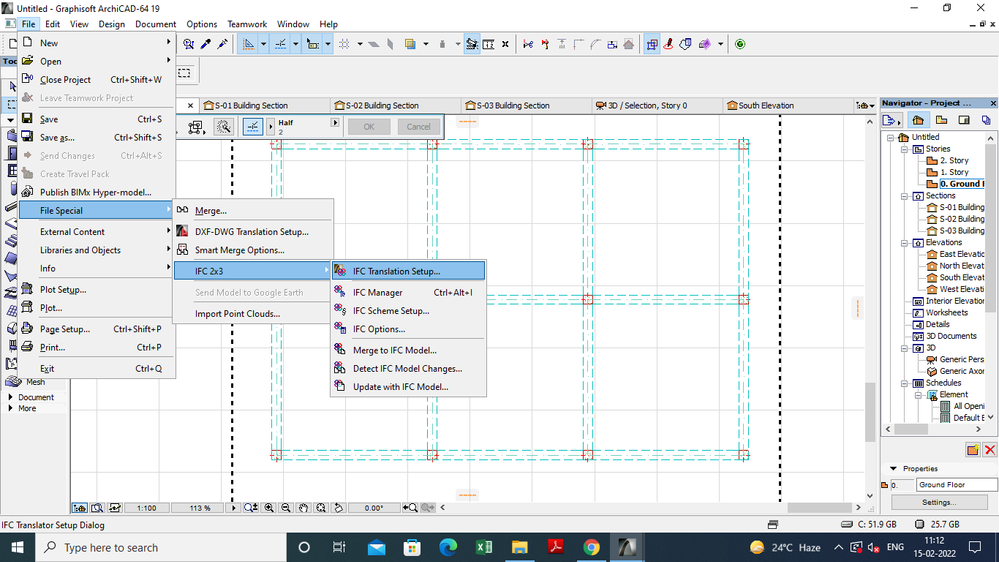Viewport: 999px width, 562px height.
Task: Select North Elevation in Navigator
Action: click(x=961, y=266)
